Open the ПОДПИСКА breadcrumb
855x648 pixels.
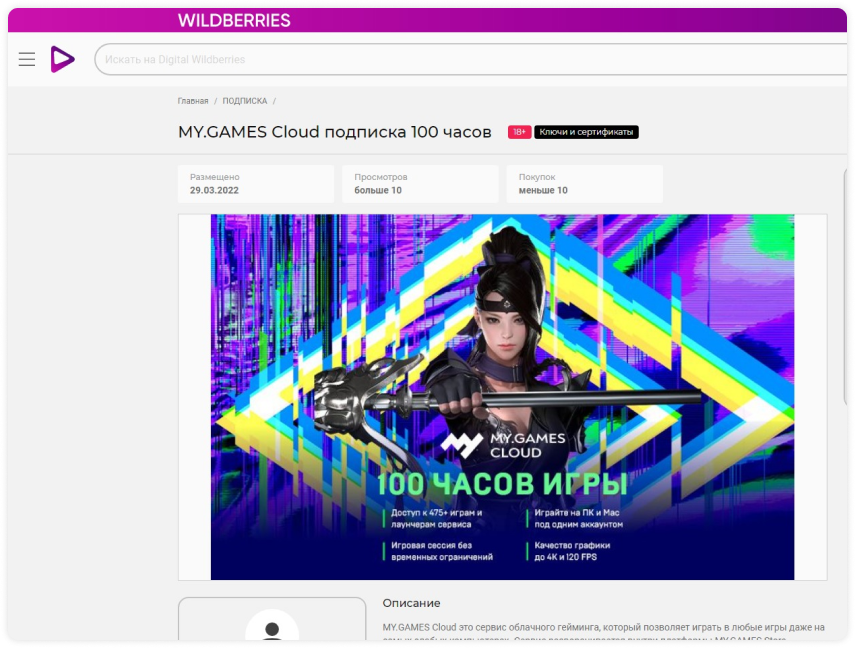point(244,101)
